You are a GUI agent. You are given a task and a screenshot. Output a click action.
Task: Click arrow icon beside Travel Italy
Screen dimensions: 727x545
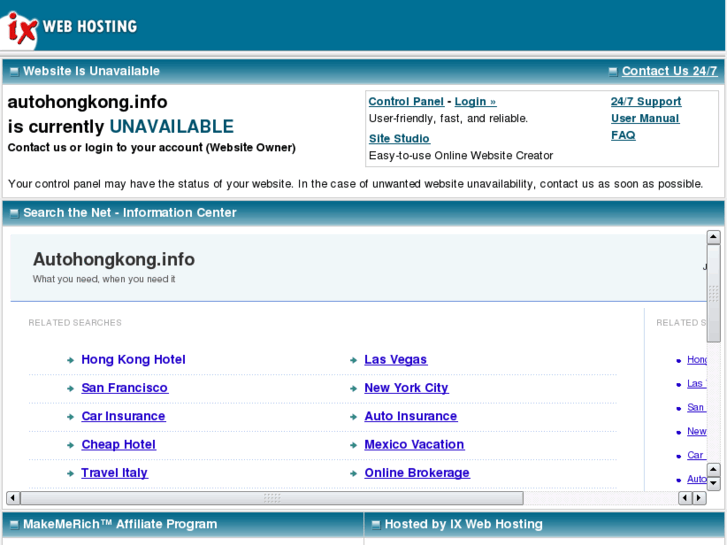pos(70,473)
